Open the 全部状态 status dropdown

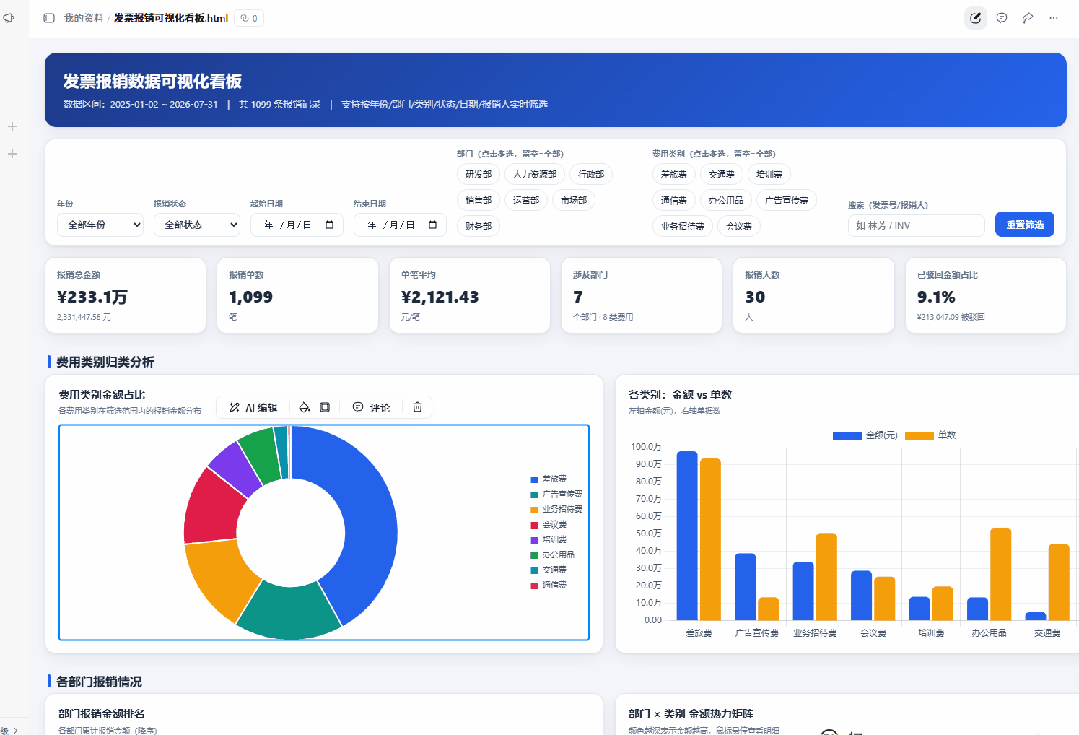pyautogui.click(x=197, y=225)
